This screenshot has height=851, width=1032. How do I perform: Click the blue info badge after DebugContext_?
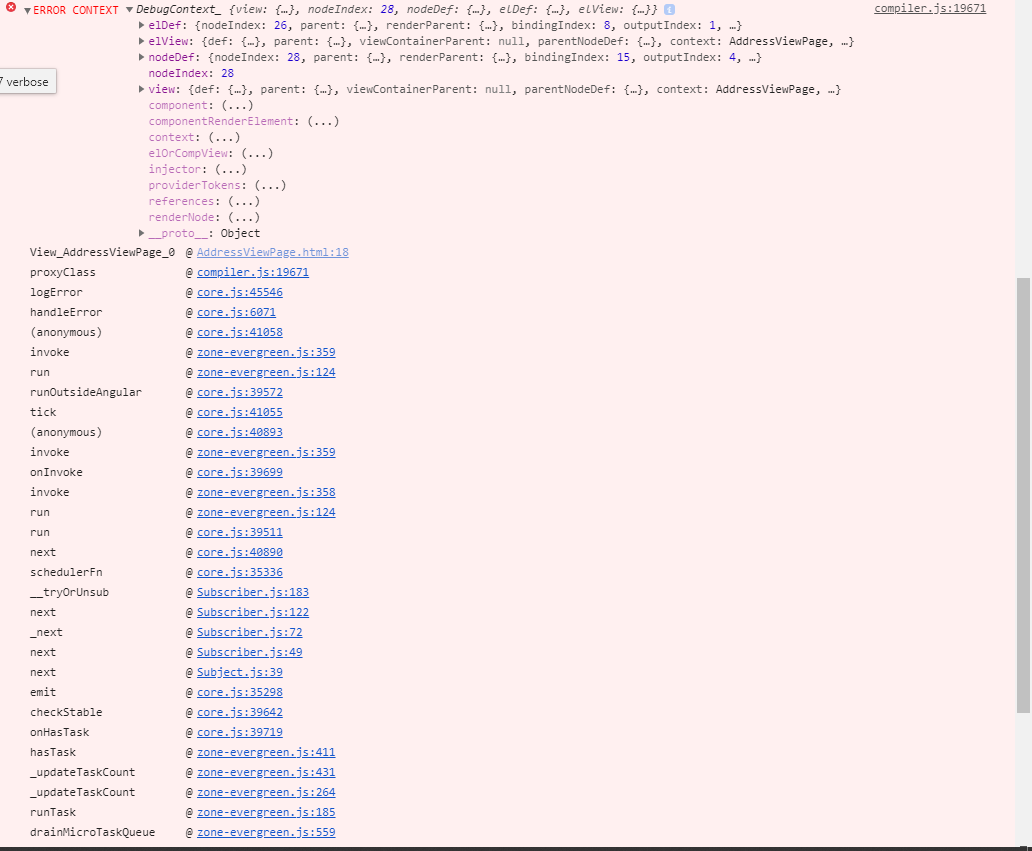click(669, 10)
